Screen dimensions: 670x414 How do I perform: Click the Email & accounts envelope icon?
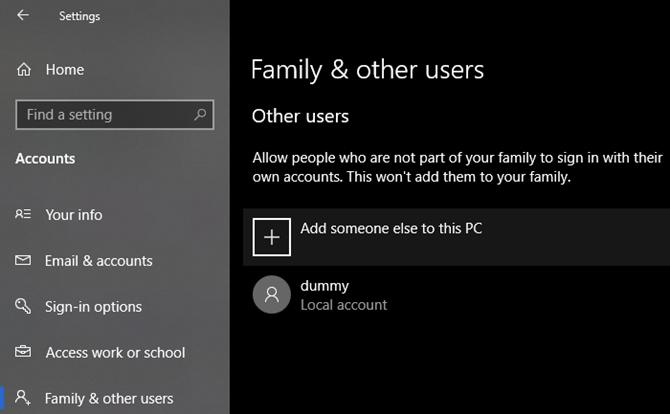tap(23, 260)
